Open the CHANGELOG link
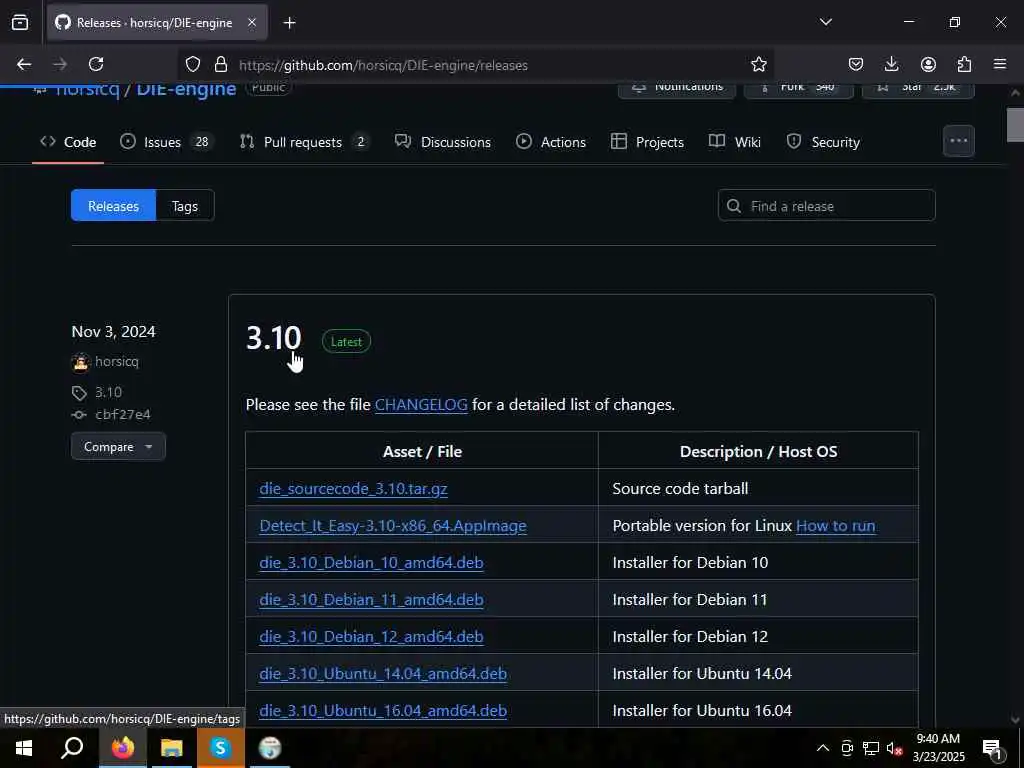 pos(421,404)
